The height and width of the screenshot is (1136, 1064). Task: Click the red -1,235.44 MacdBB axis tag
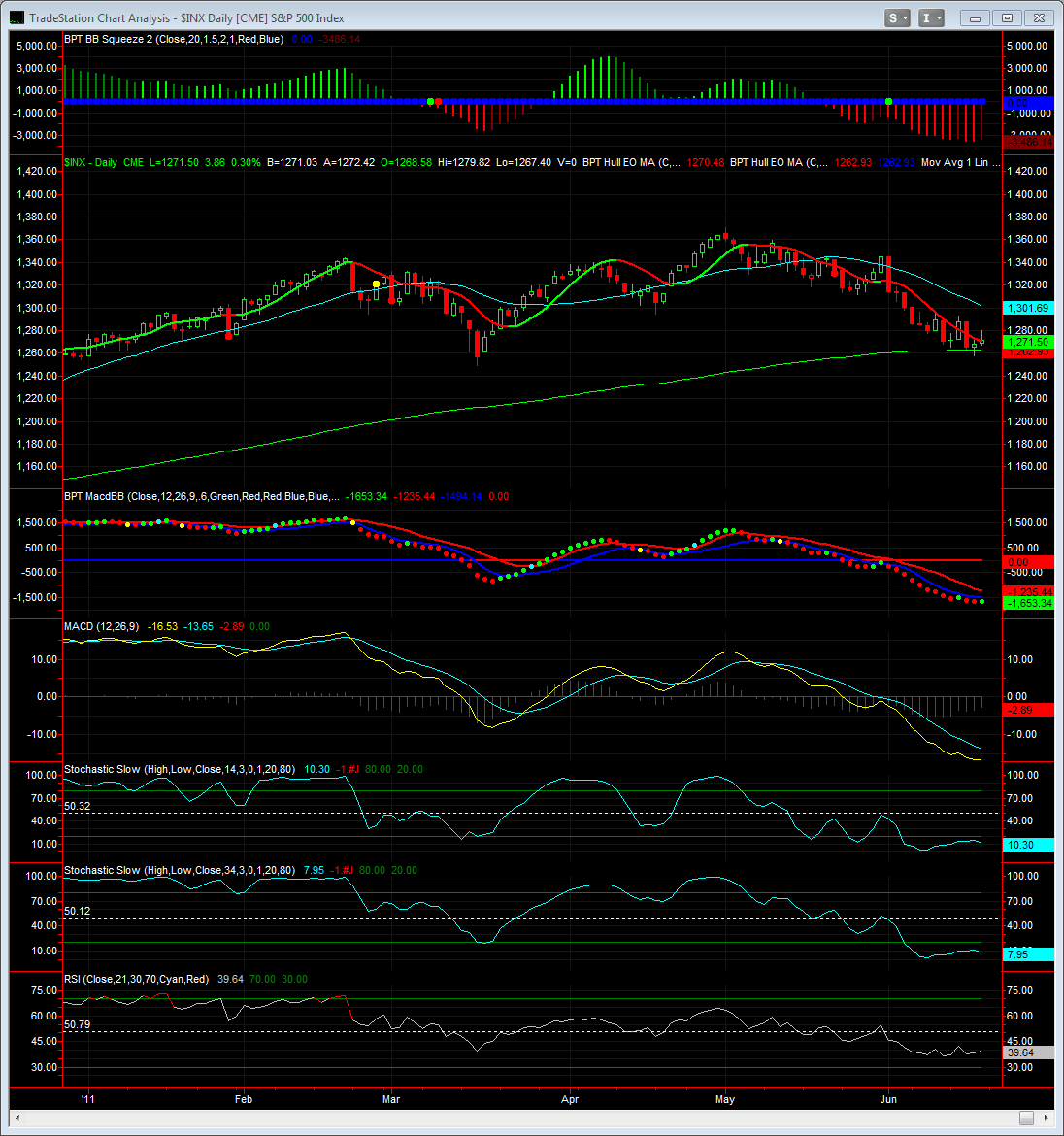(x=1028, y=592)
